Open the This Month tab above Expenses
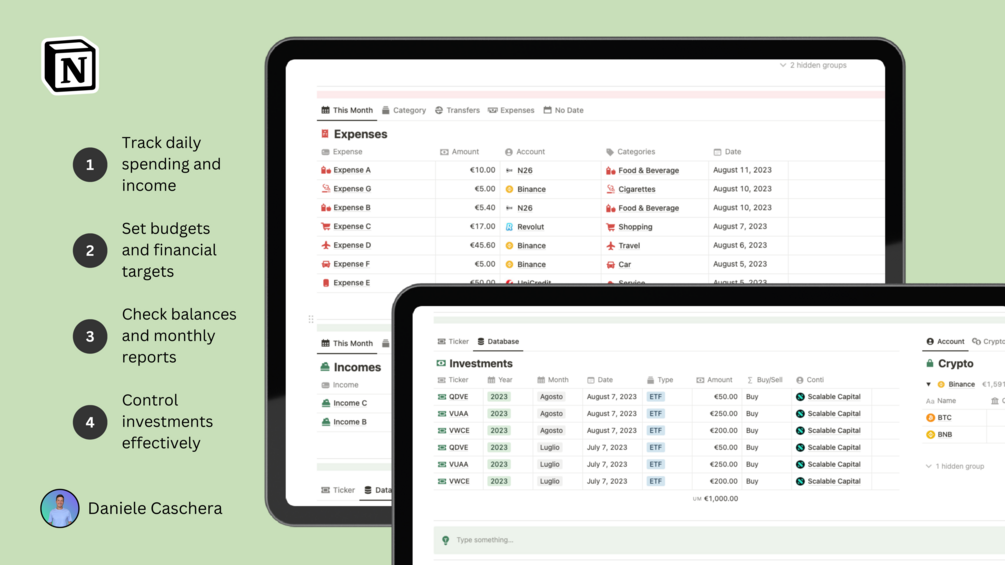Image resolution: width=1005 pixels, height=565 pixels. [x=347, y=110]
